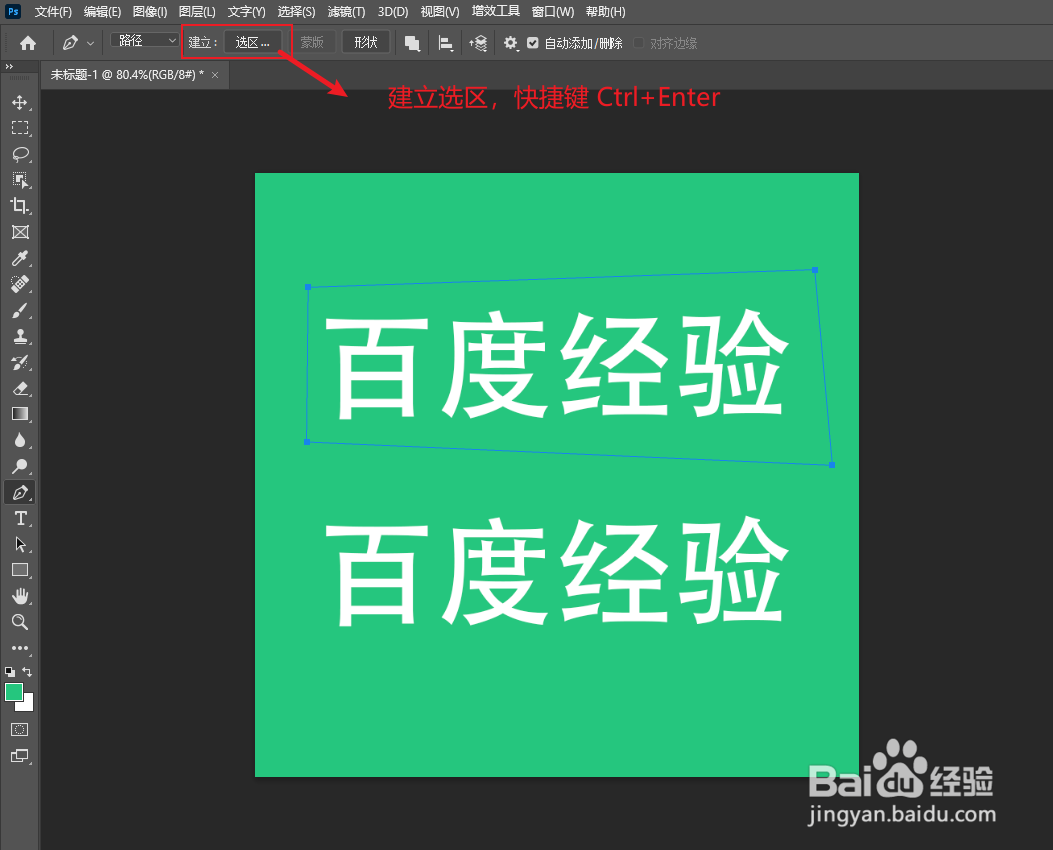
Task: Toggle Quick Mask mode
Action: point(21,729)
